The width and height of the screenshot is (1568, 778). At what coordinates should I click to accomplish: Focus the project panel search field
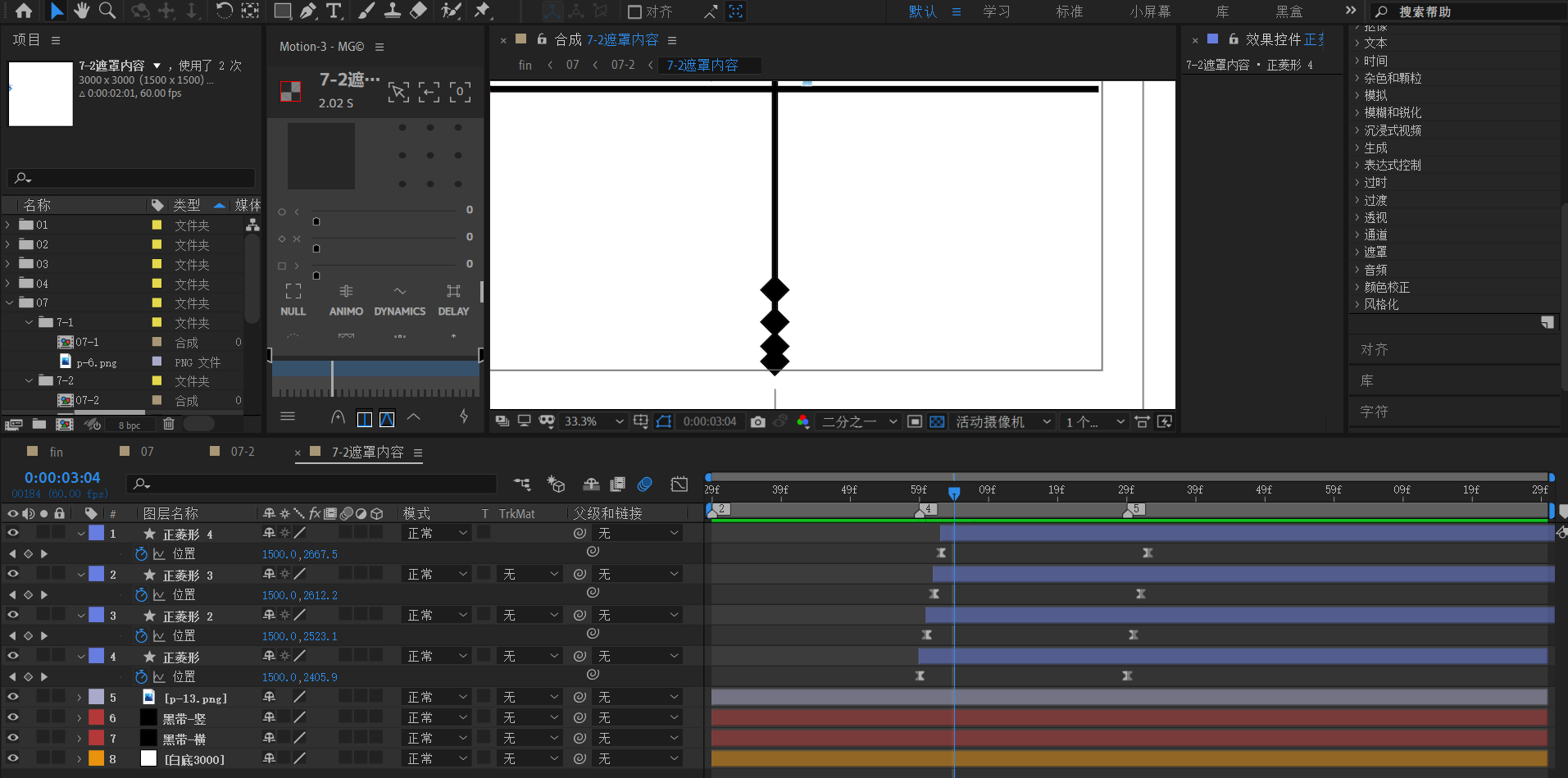click(131, 178)
